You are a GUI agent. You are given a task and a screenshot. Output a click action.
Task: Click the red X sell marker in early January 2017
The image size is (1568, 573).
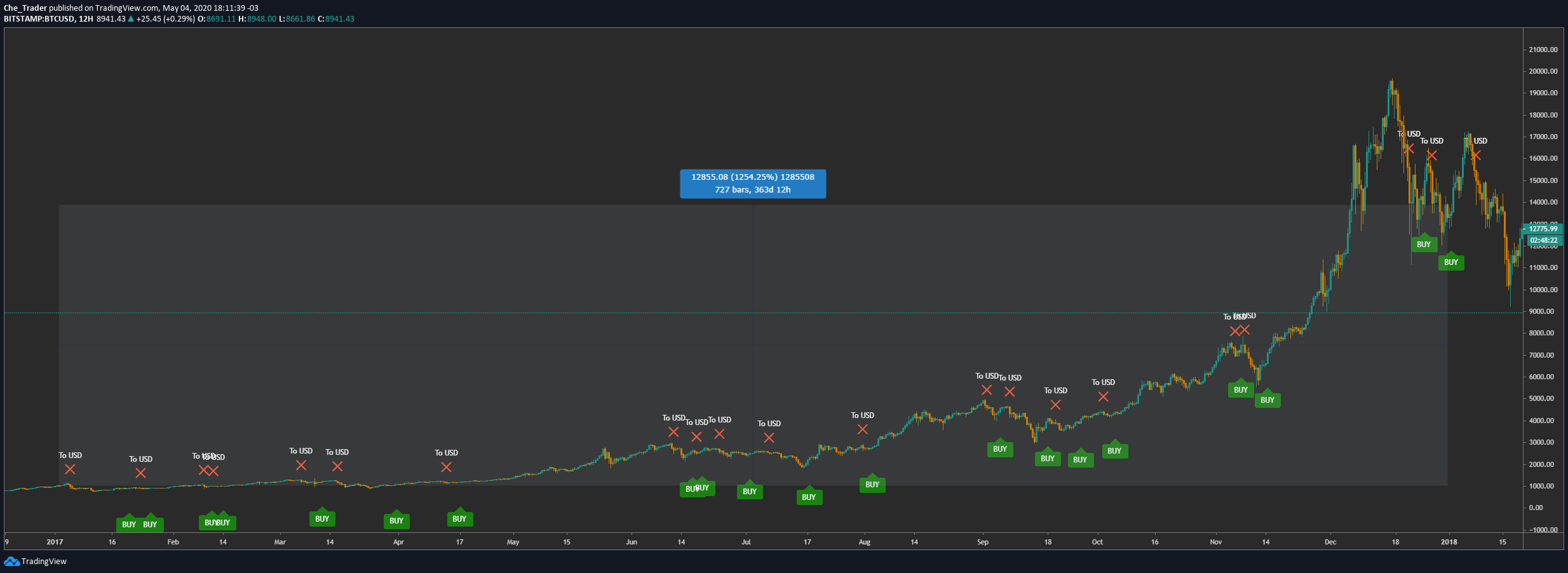tap(70, 469)
